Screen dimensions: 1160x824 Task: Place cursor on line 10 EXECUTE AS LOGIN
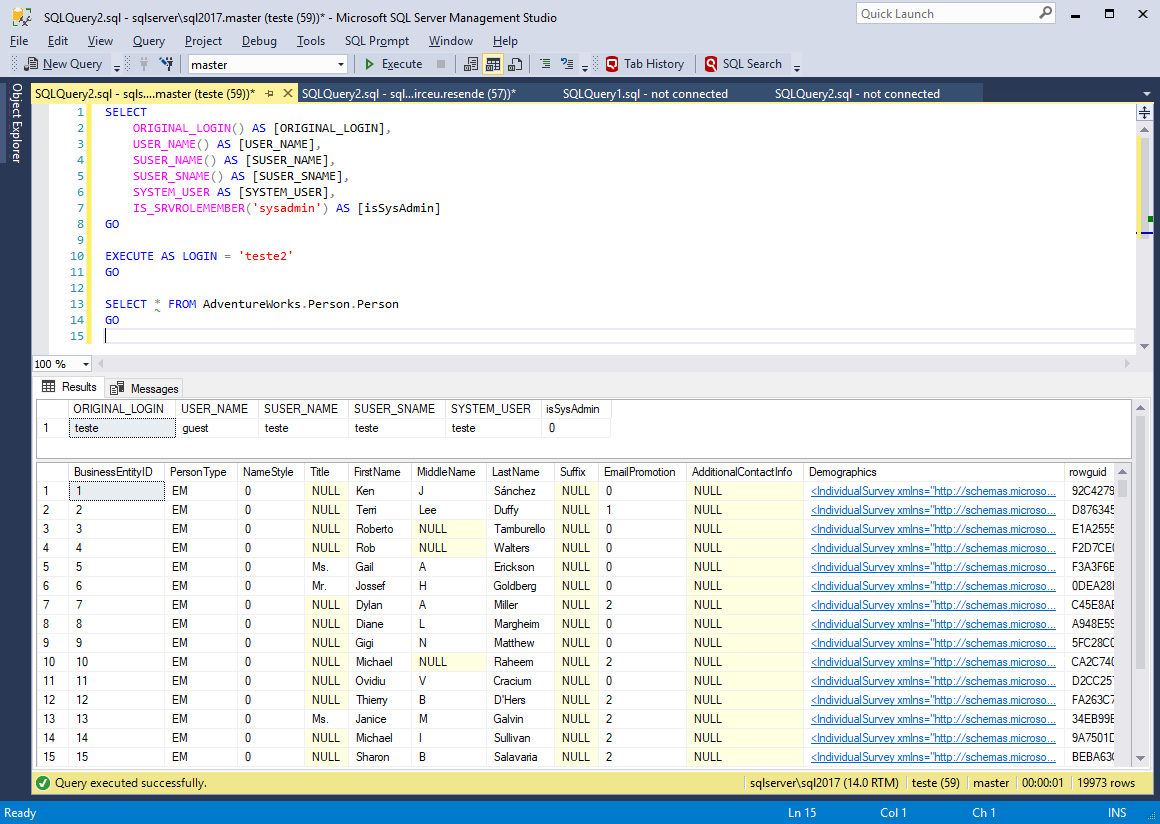pos(199,256)
